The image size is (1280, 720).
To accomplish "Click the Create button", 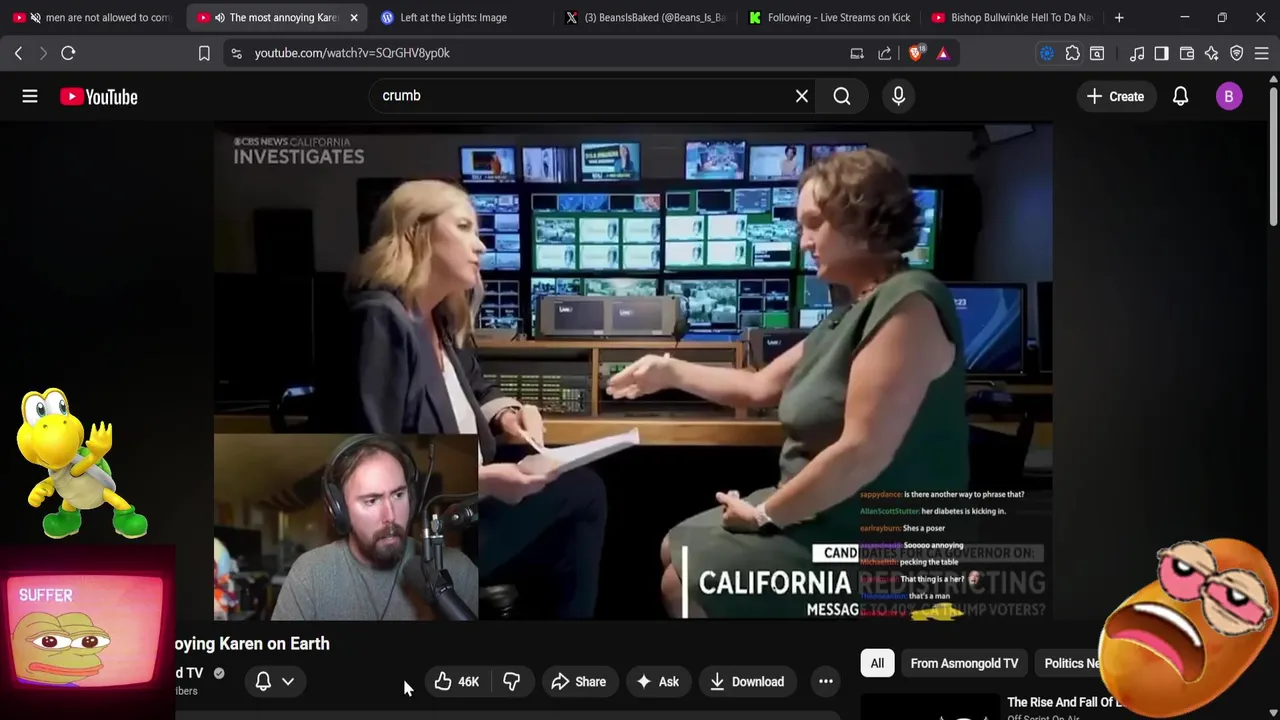I will coord(1115,96).
